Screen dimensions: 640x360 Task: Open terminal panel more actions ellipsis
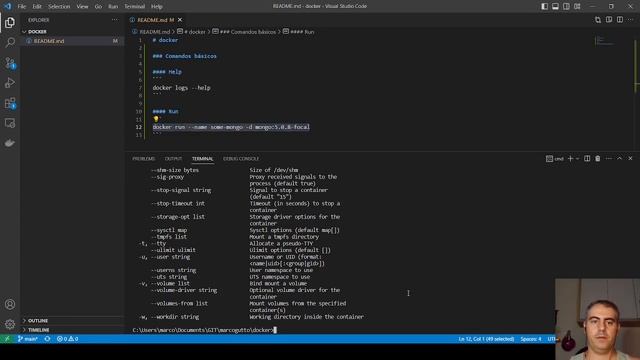pos(609,158)
